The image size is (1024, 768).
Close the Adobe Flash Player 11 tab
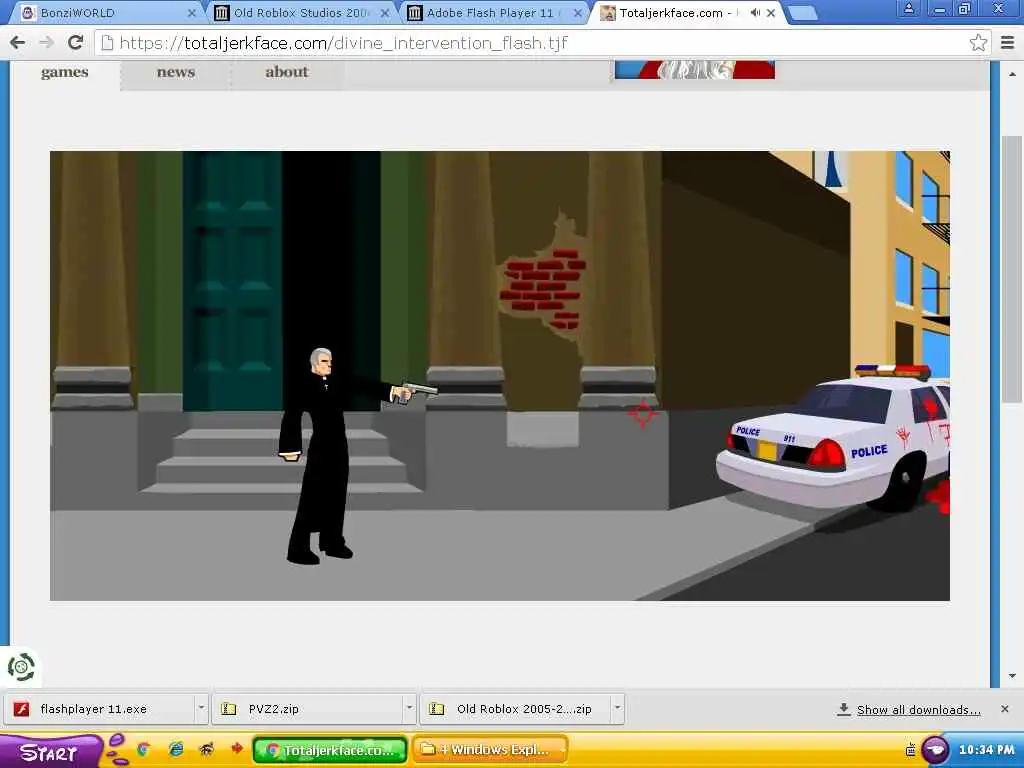point(577,12)
